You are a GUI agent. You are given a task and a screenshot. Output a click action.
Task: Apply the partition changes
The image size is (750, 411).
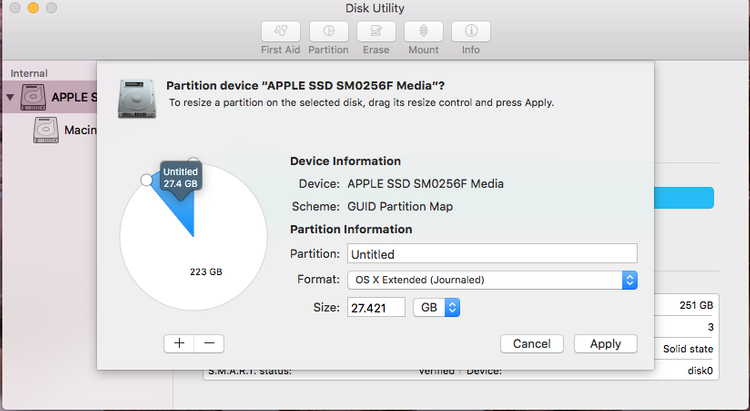click(606, 344)
